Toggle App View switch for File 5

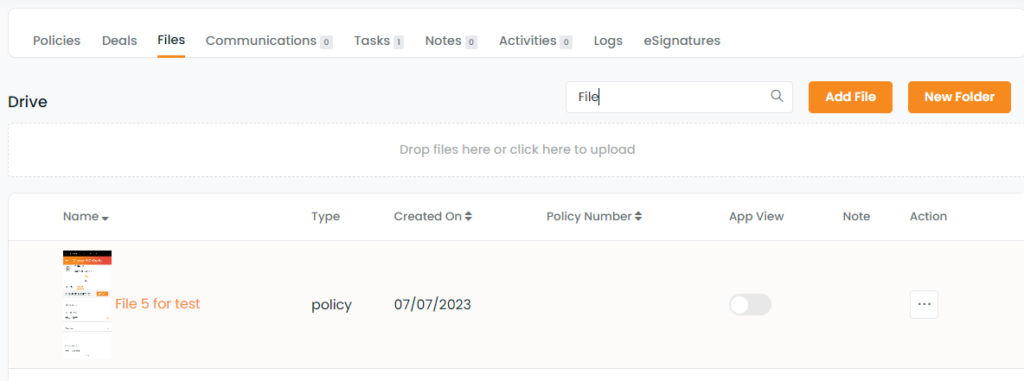[x=750, y=305]
